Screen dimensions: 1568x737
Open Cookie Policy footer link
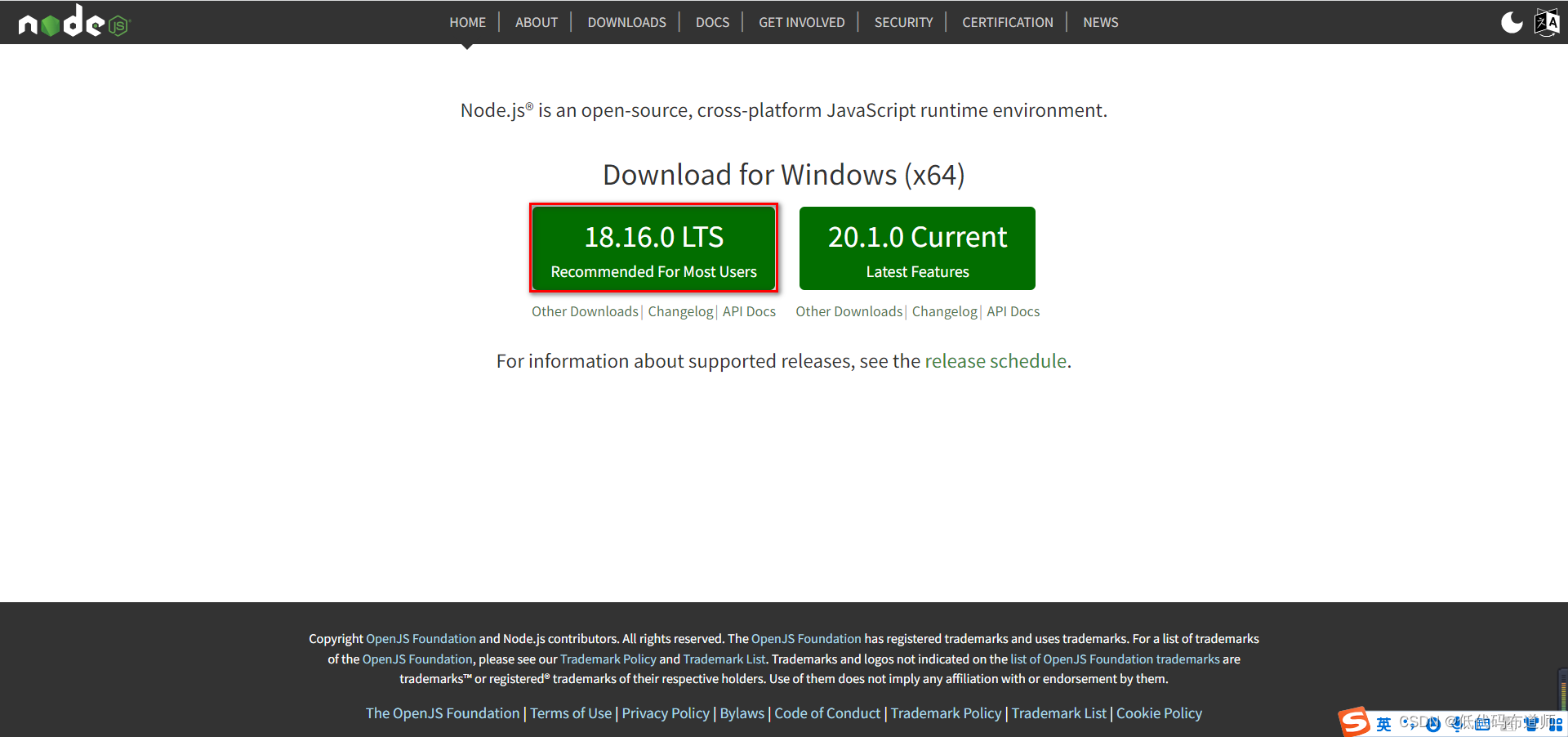tap(1159, 713)
